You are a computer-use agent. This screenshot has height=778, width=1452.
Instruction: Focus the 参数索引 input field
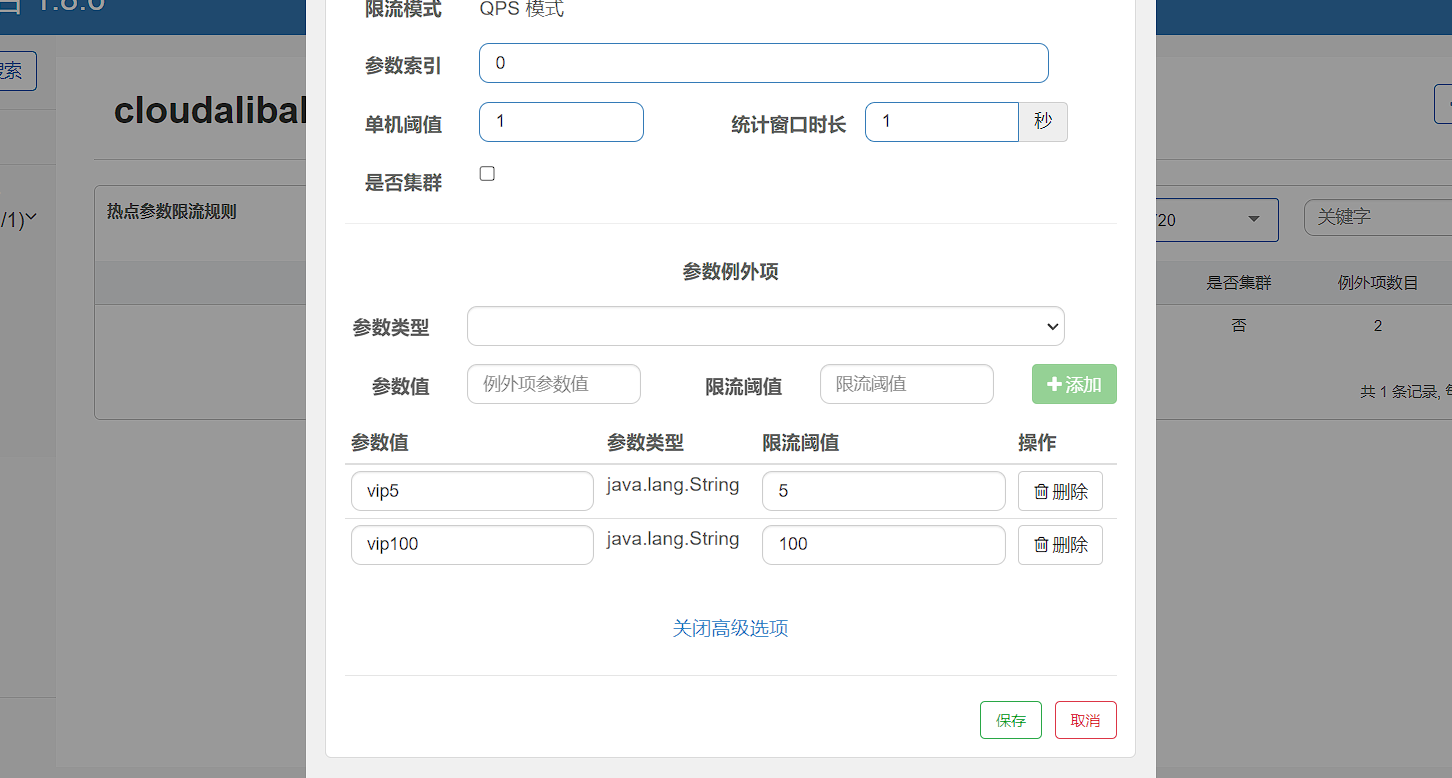click(x=763, y=63)
